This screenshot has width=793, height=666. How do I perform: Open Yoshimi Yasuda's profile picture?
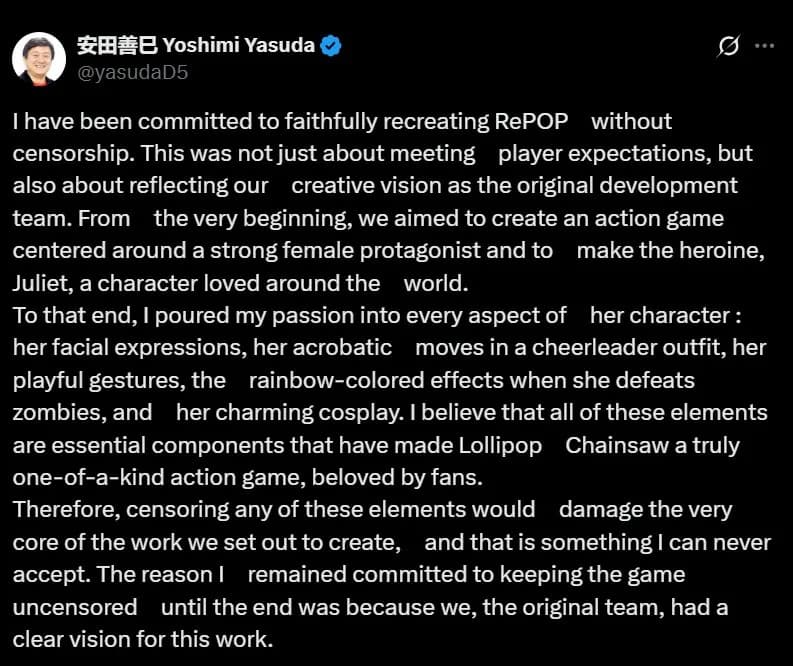(x=39, y=59)
